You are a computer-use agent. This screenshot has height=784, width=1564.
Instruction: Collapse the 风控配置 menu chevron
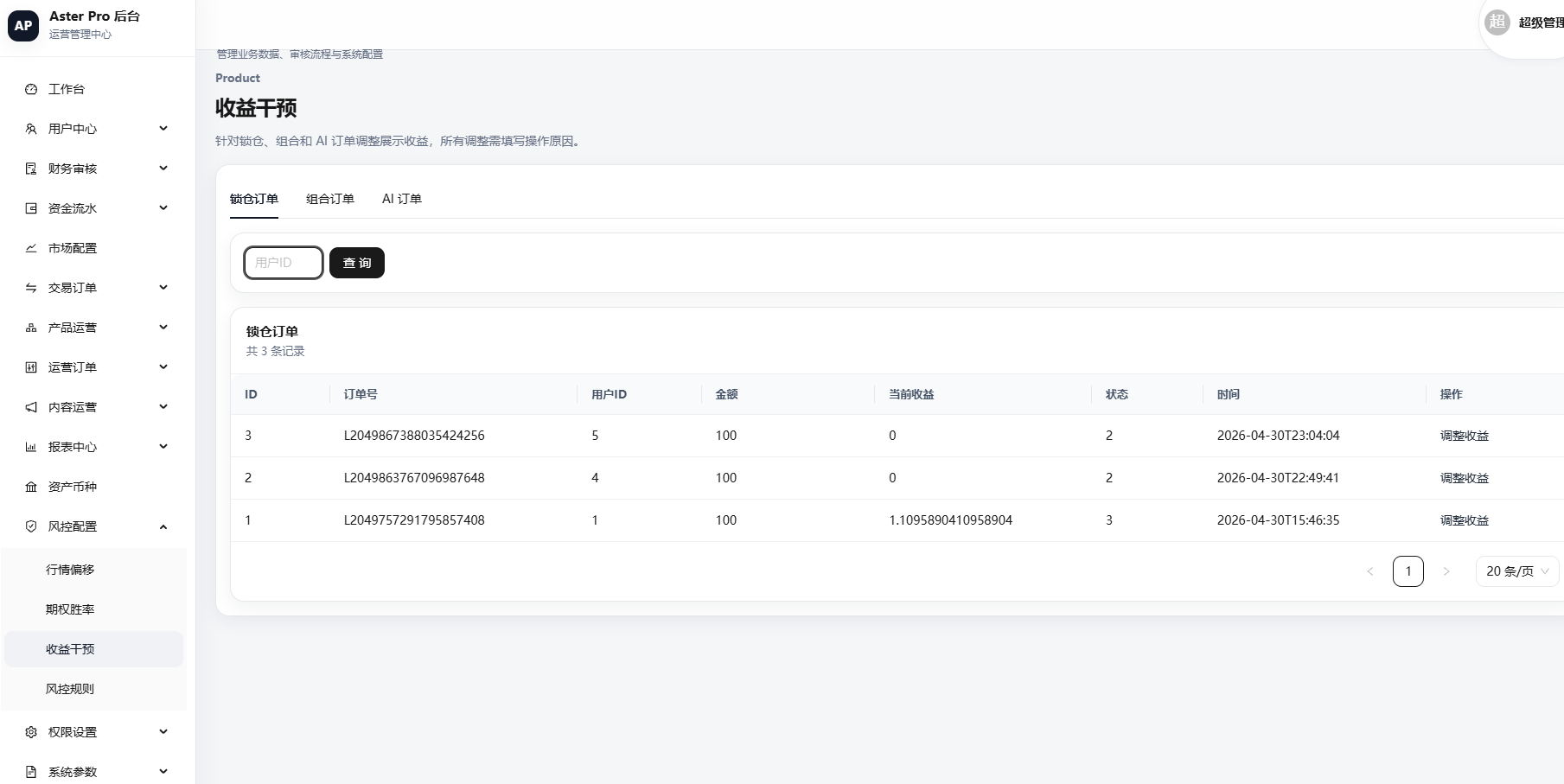tap(163, 526)
